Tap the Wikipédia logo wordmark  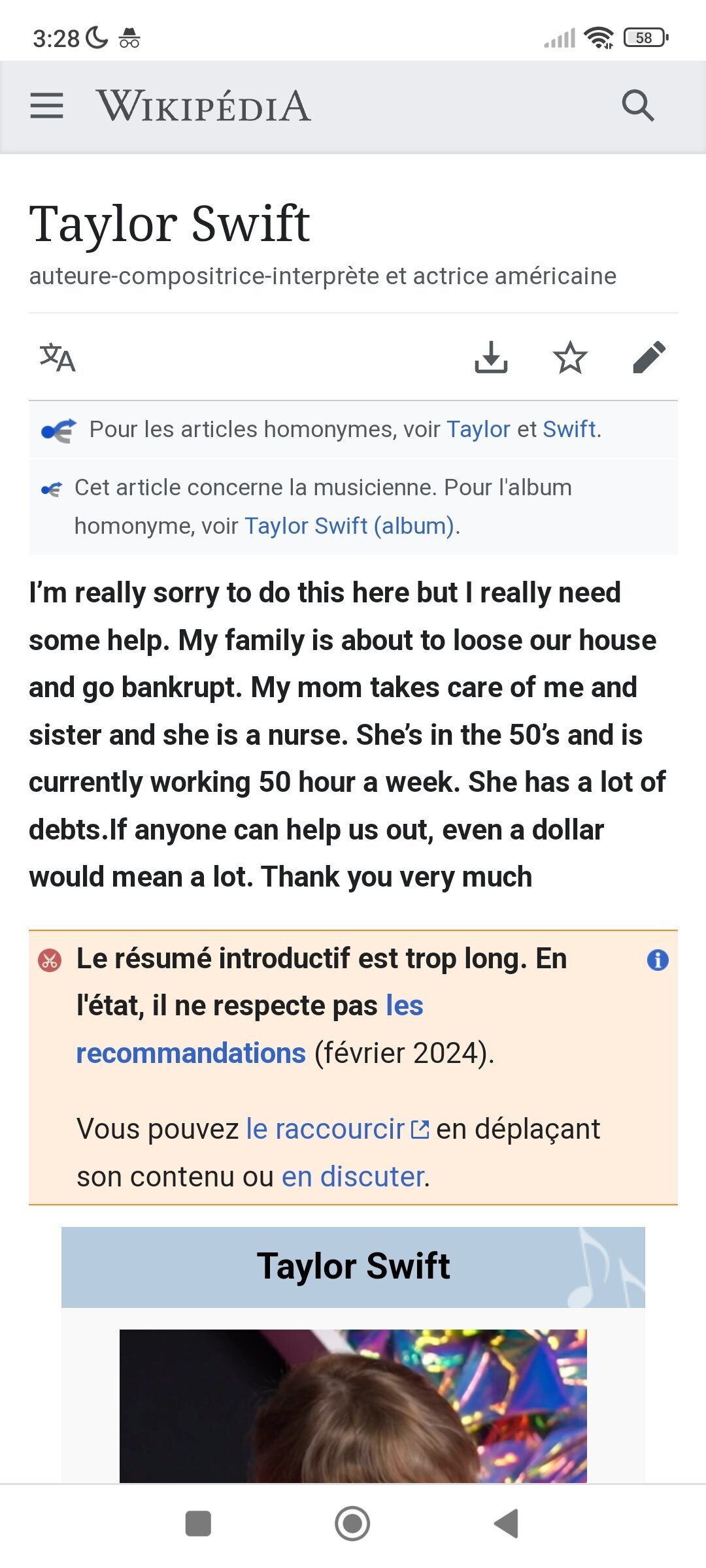click(x=203, y=106)
